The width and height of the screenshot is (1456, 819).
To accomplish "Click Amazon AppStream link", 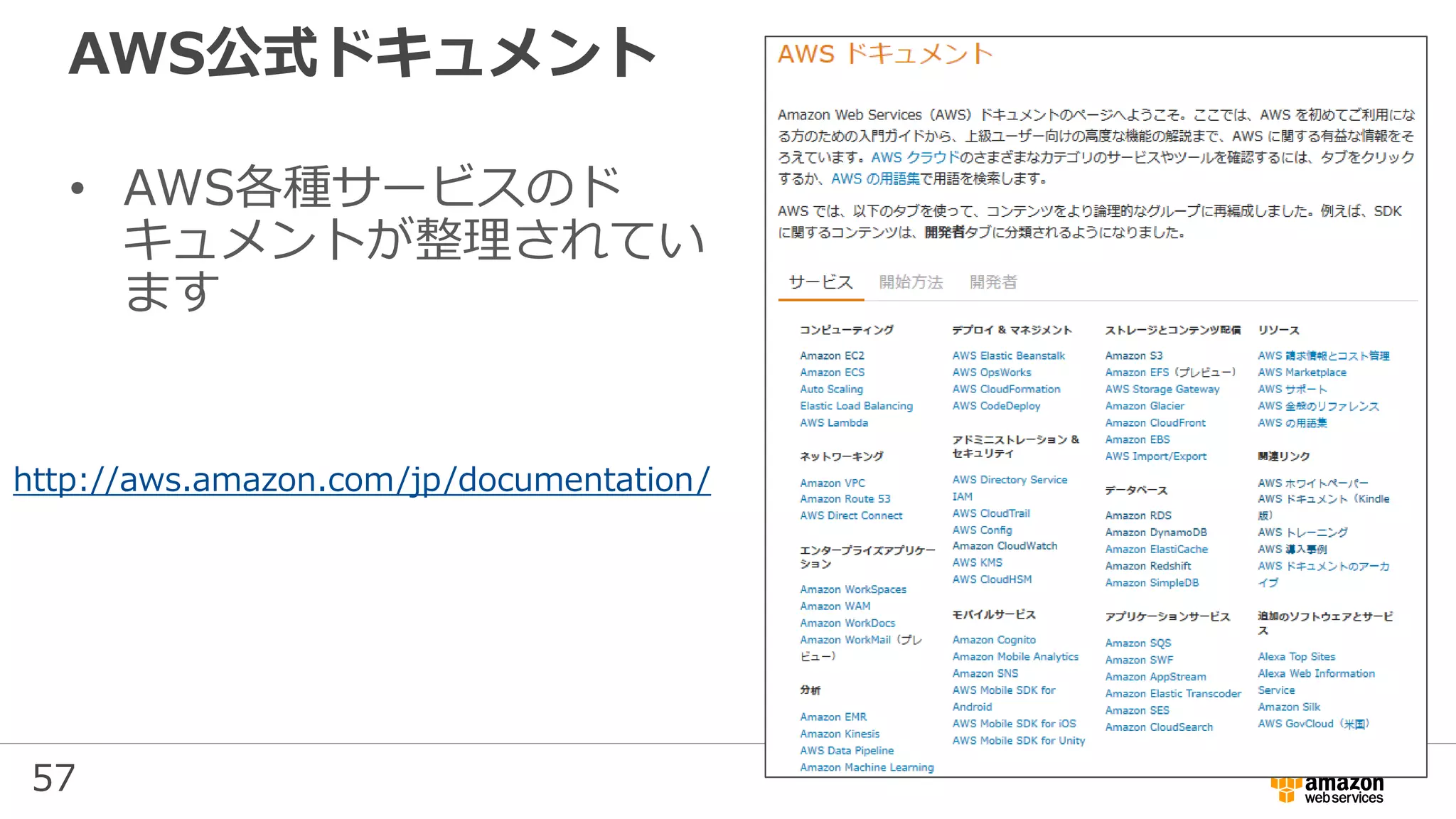I will click(x=1155, y=678).
